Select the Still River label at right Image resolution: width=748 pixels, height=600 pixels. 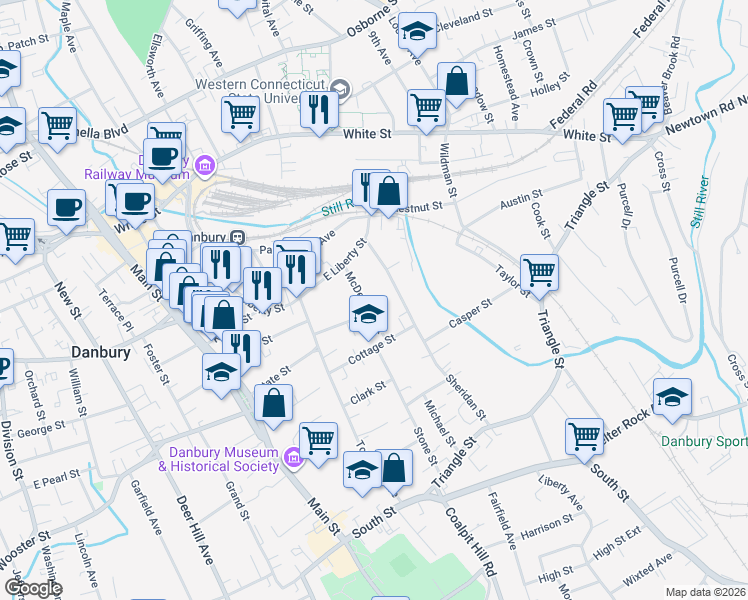coord(700,202)
